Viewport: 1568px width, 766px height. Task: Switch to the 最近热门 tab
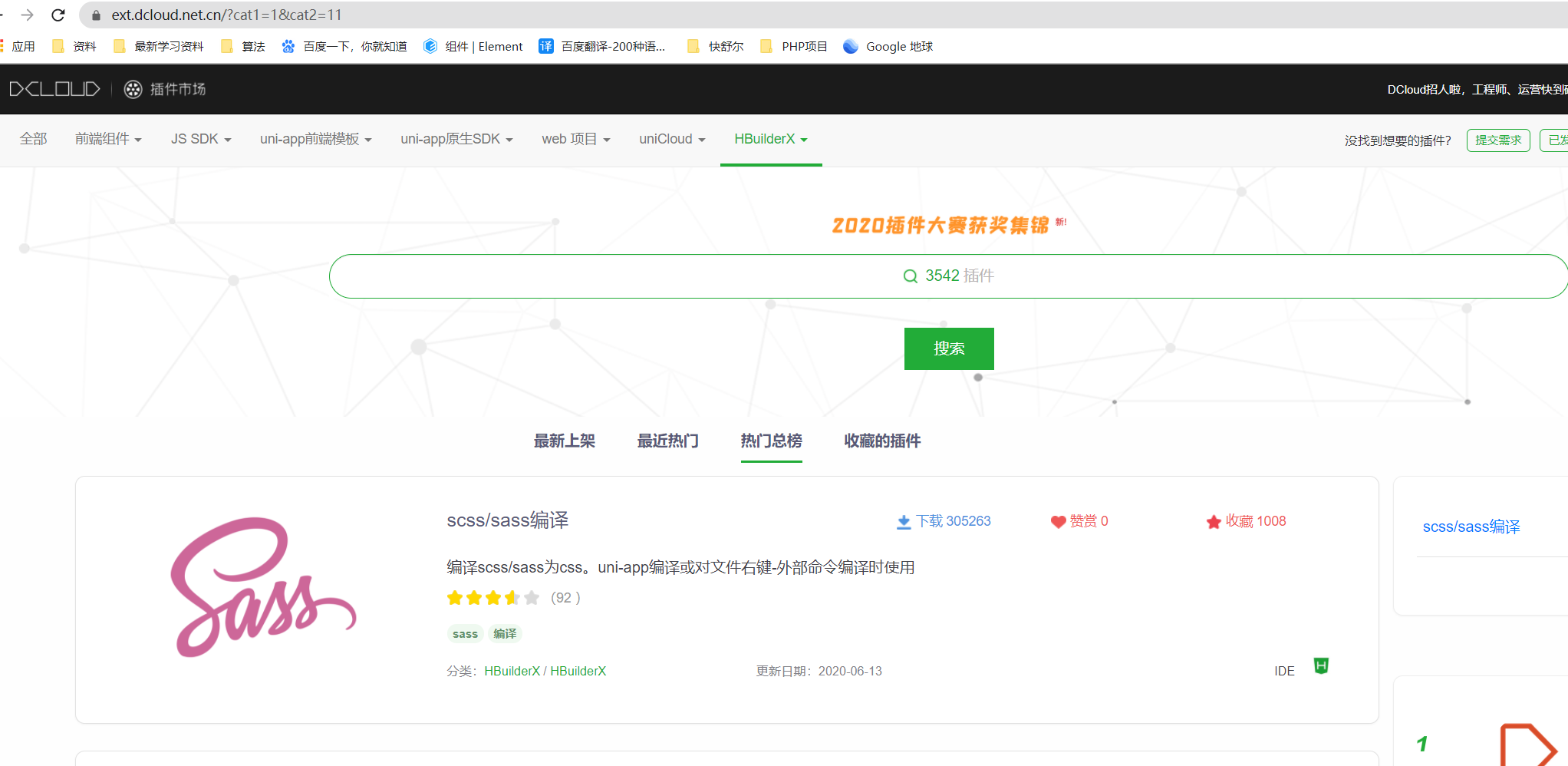667,441
